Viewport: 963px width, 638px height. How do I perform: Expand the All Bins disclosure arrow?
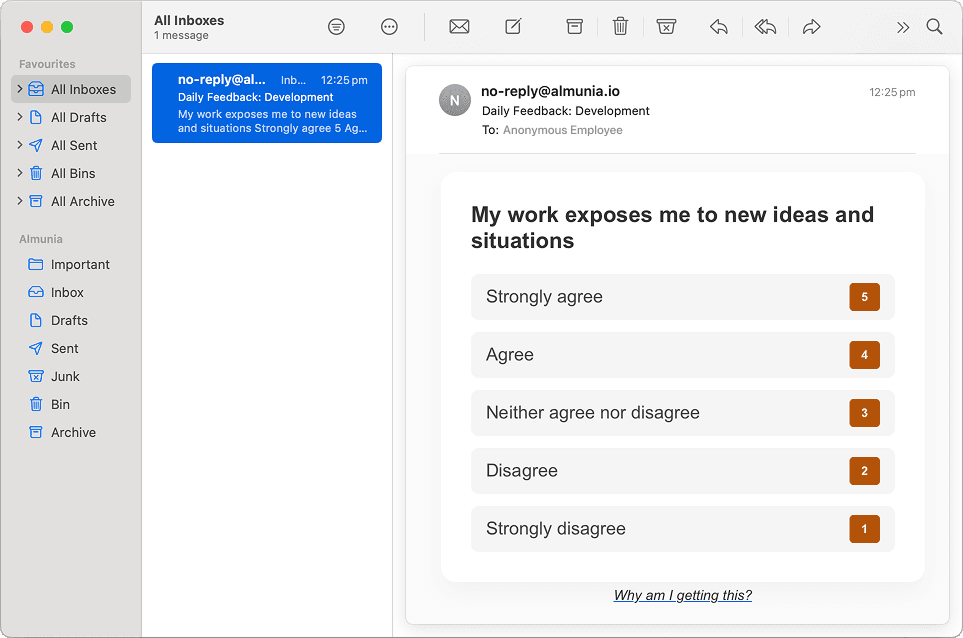click(x=20, y=173)
